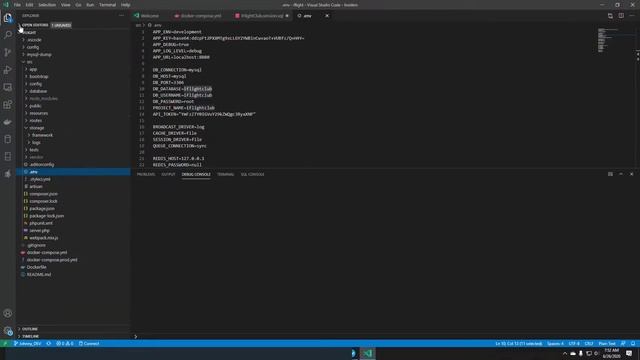
Task: Click the UTF-8 encoding in the status bar
Action: tap(574, 344)
